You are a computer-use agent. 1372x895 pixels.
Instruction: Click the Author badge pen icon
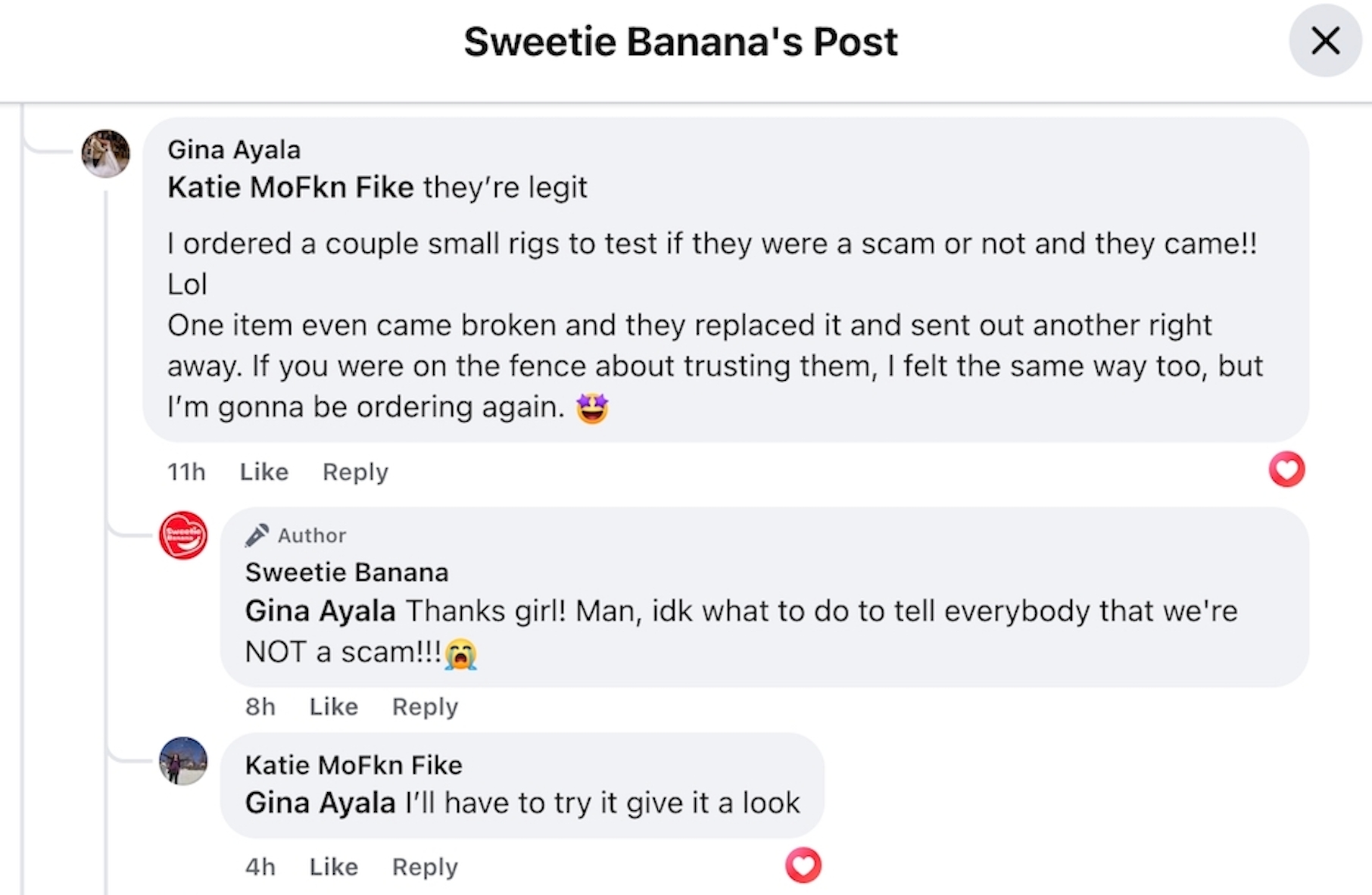[257, 535]
